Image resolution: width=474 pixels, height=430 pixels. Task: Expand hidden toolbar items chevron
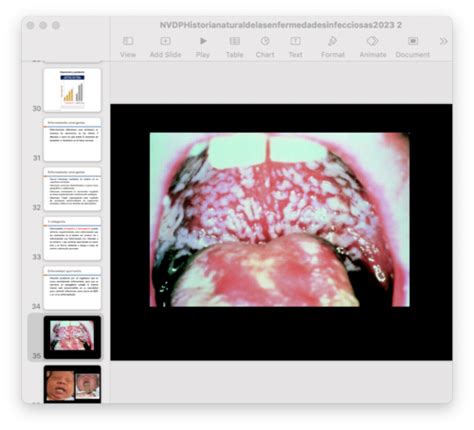tap(444, 41)
